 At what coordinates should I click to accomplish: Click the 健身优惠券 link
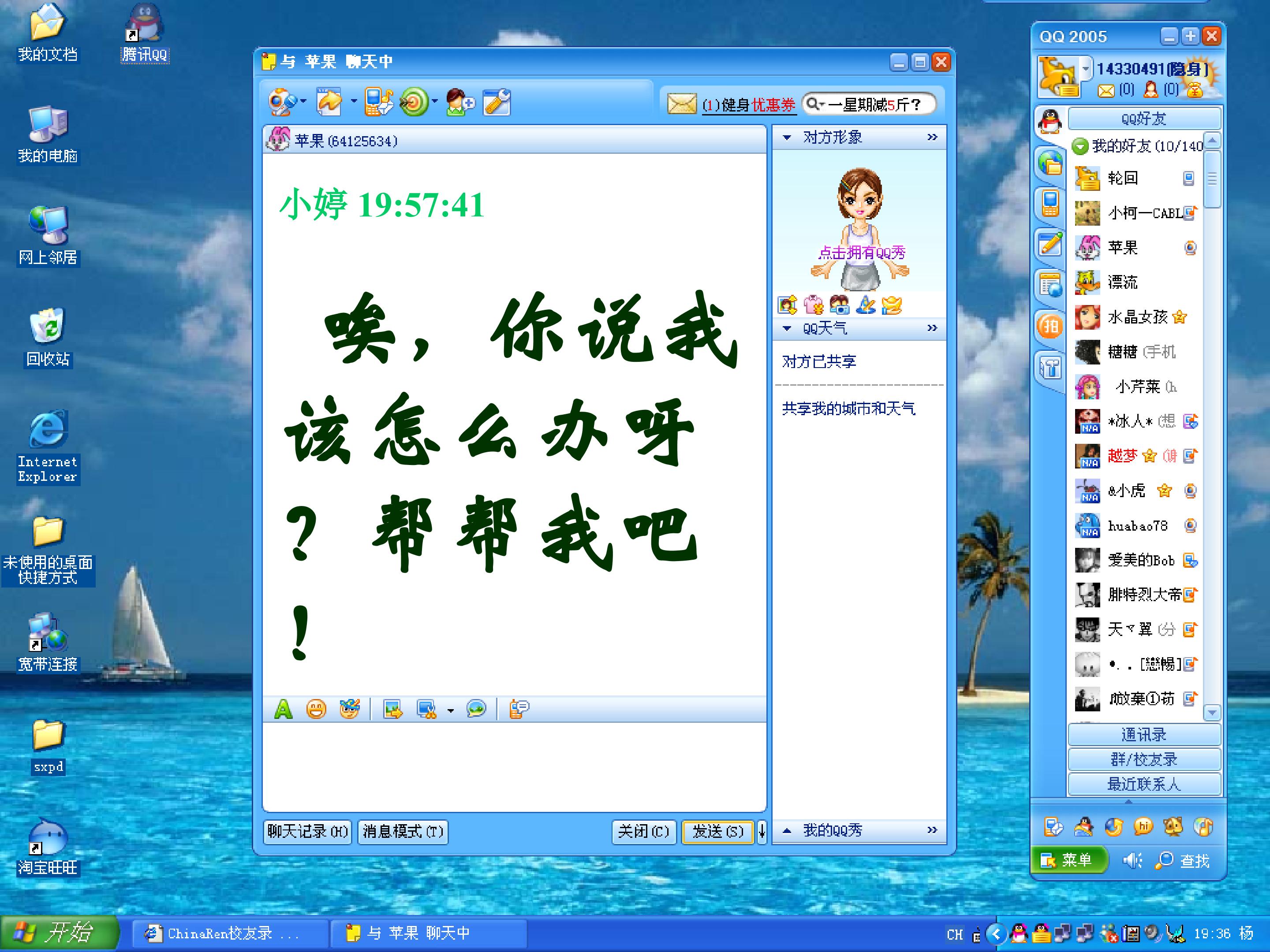[x=749, y=105]
